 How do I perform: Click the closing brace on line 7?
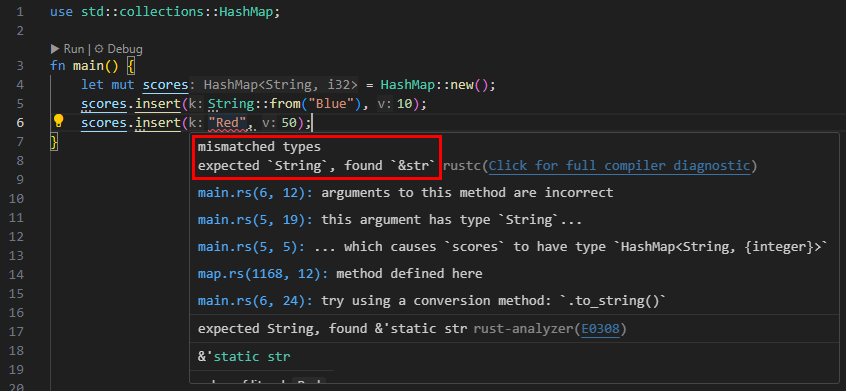(53, 142)
